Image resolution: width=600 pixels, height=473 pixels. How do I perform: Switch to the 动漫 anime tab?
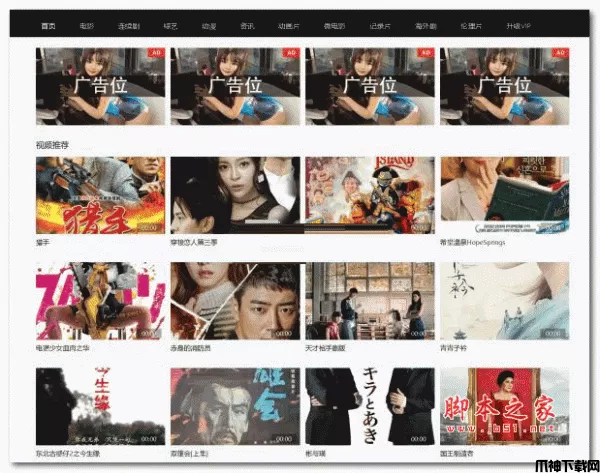coord(209,26)
